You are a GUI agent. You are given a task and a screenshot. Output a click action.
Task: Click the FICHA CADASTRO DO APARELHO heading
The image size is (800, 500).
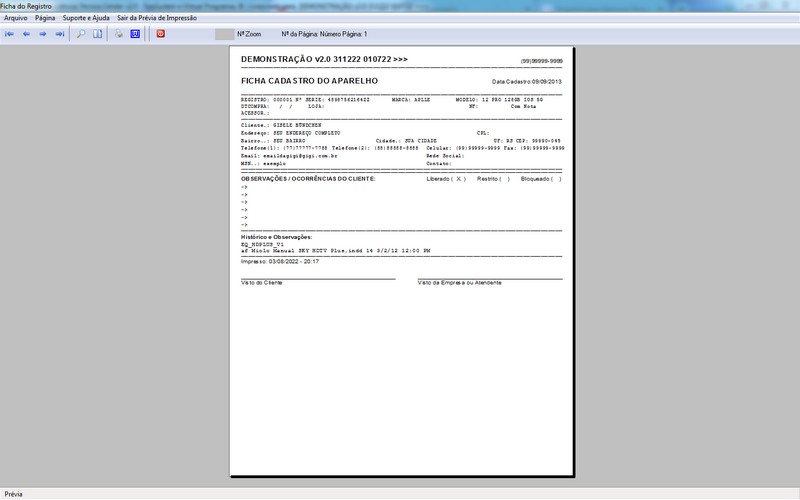pyautogui.click(x=307, y=79)
